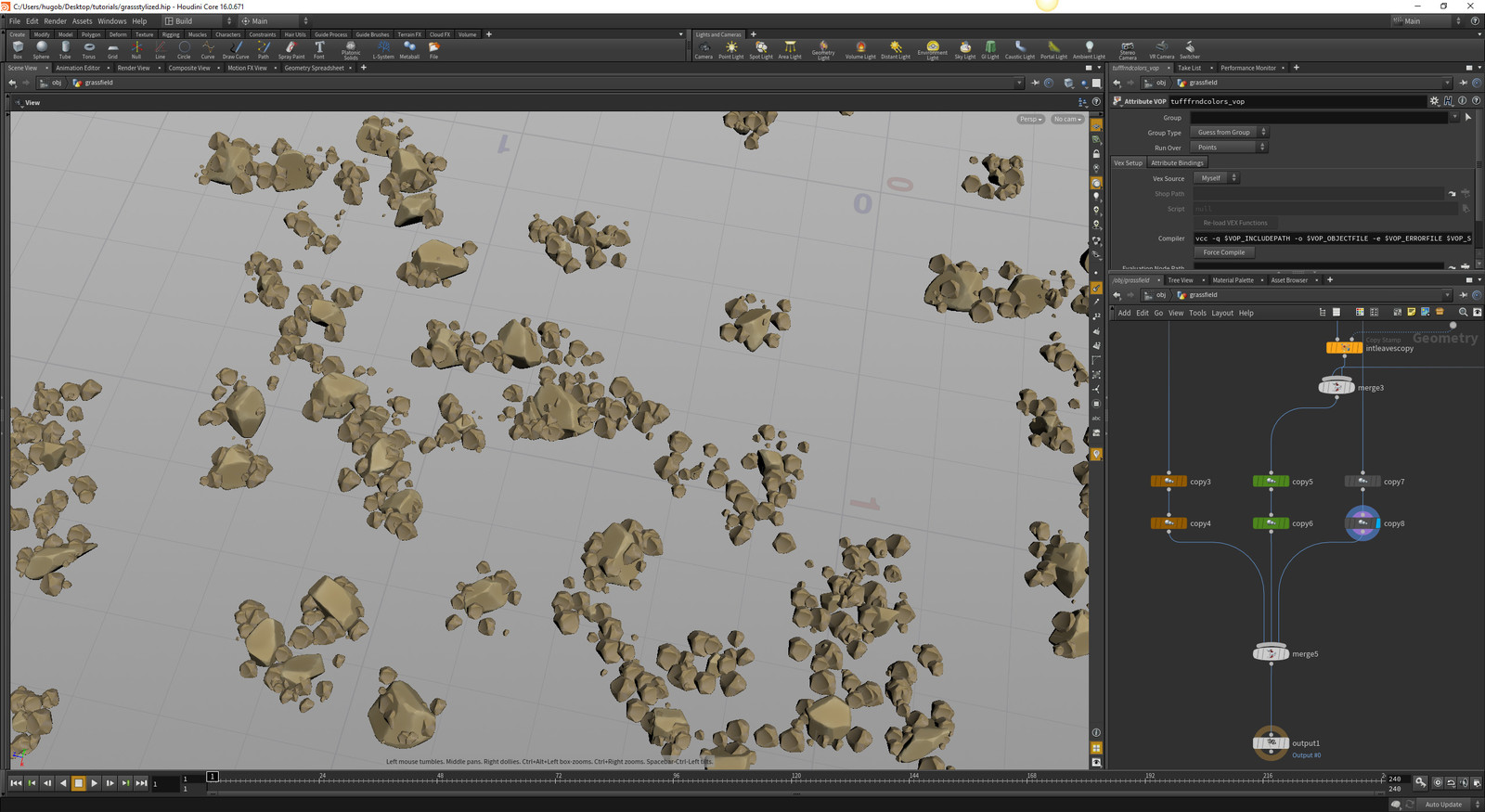This screenshot has height=812, width=1485.
Task: Add an Ambient Light
Action: [x=1090, y=49]
